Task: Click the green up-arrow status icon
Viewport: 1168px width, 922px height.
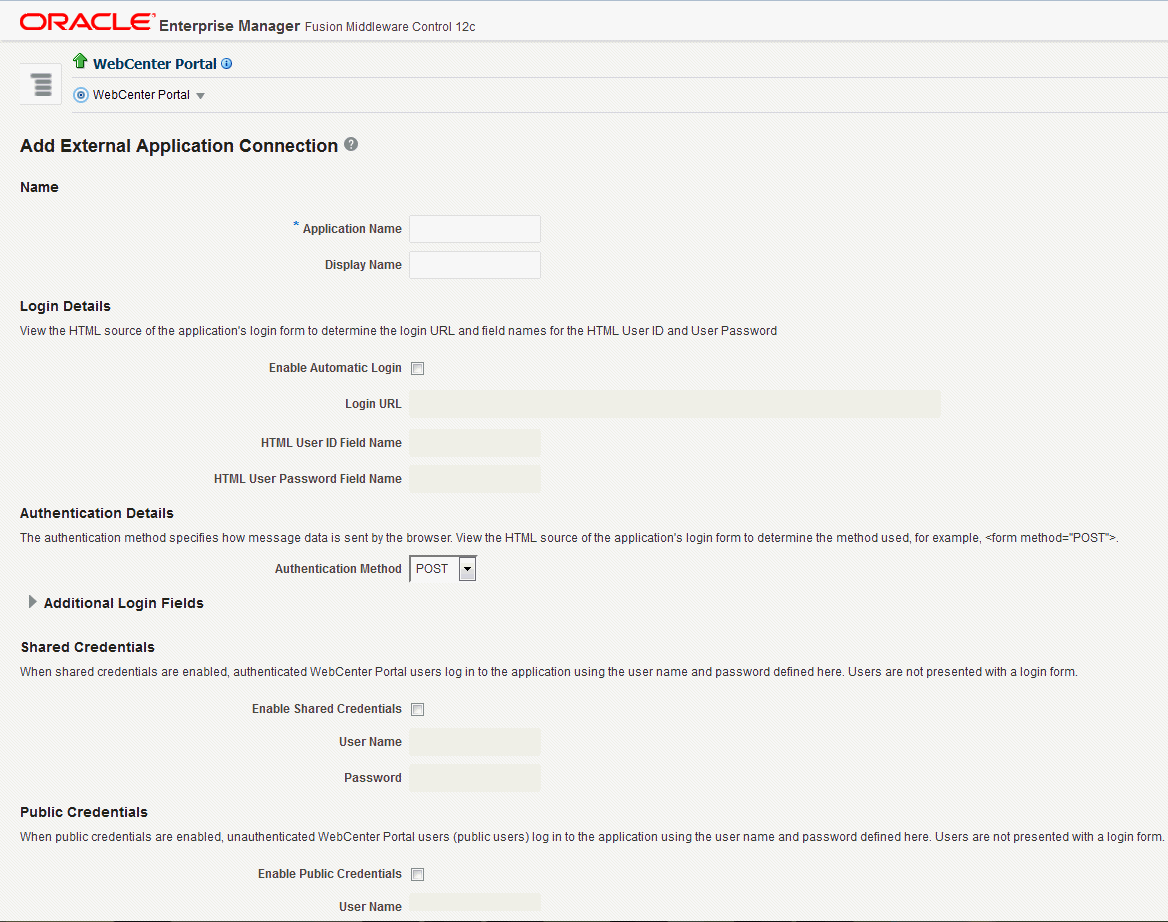Action: point(81,62)
